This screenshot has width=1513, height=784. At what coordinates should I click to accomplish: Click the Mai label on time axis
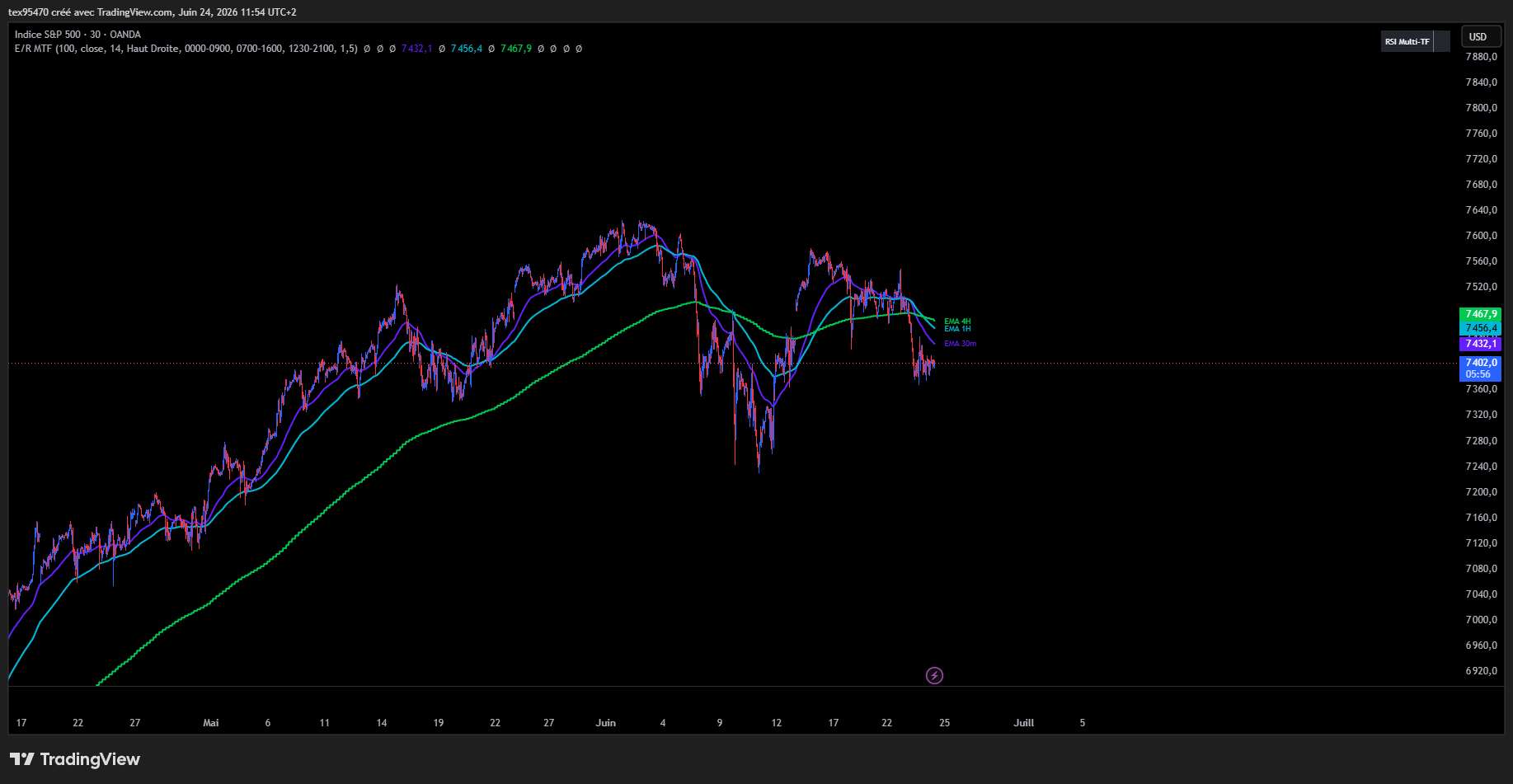coord(211,723)
